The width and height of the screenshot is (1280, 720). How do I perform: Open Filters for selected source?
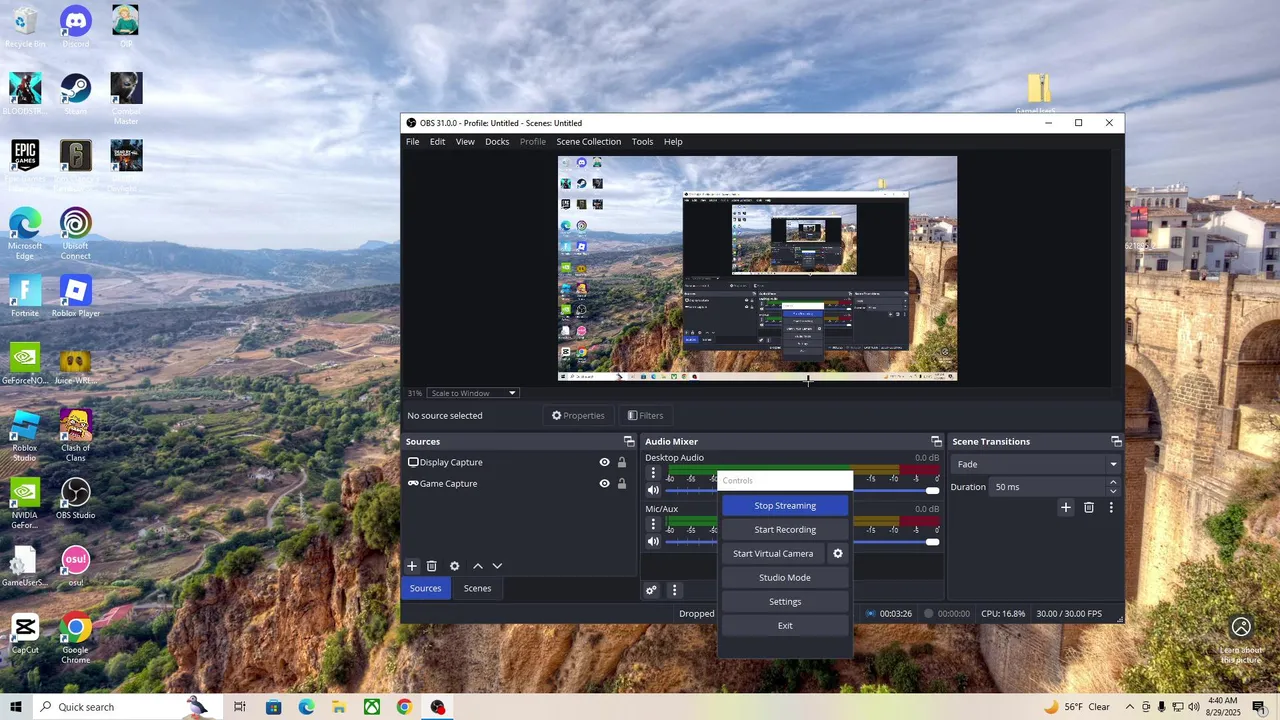click(x=645, y=415)
